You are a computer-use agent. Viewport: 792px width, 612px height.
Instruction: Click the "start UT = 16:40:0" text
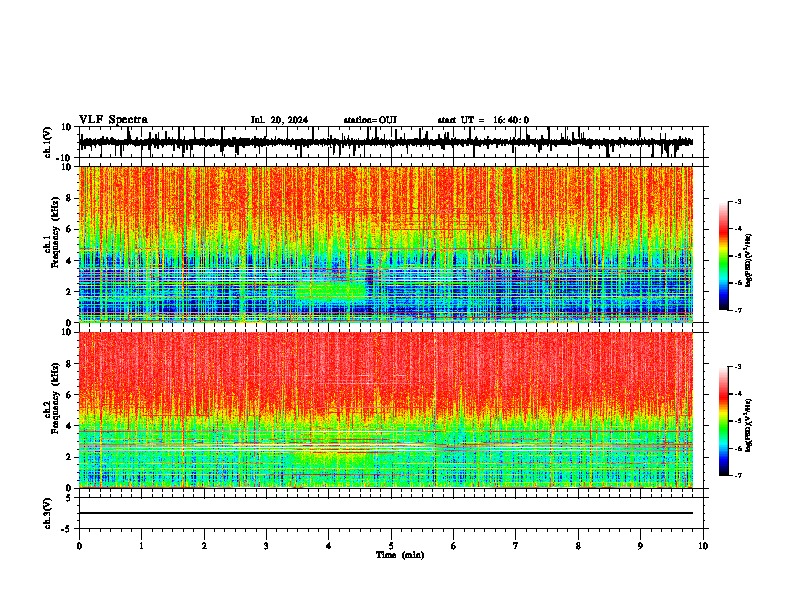click(x=483, y=120)
